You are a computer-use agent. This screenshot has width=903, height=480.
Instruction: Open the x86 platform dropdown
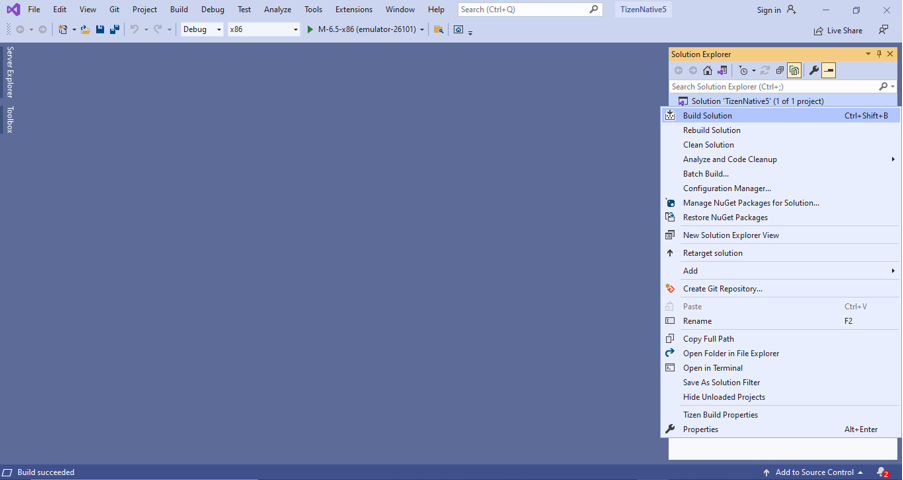click(x=264, y=30)
